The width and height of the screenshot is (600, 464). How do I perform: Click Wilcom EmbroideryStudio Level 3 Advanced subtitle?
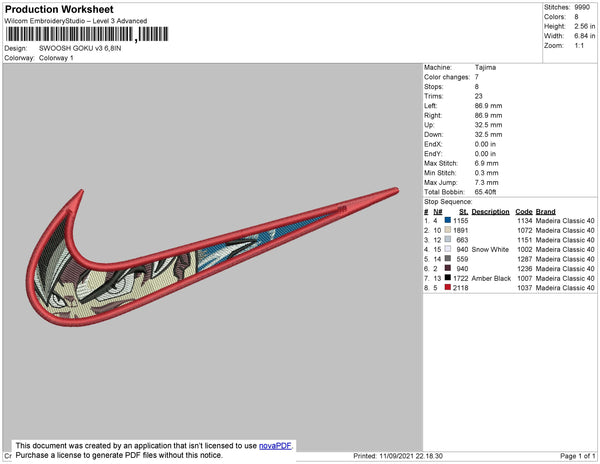pos(76,21)
